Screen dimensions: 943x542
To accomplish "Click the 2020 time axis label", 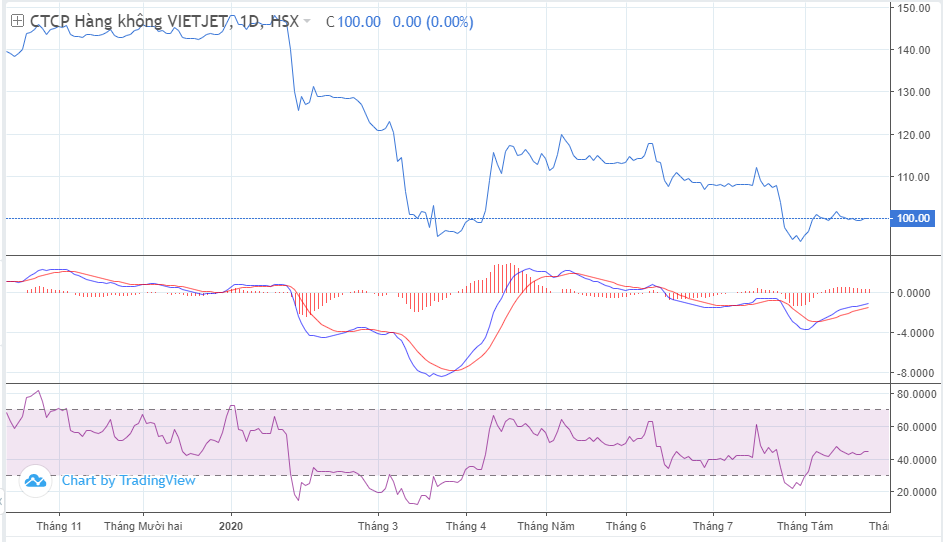I will coord(231,526).
